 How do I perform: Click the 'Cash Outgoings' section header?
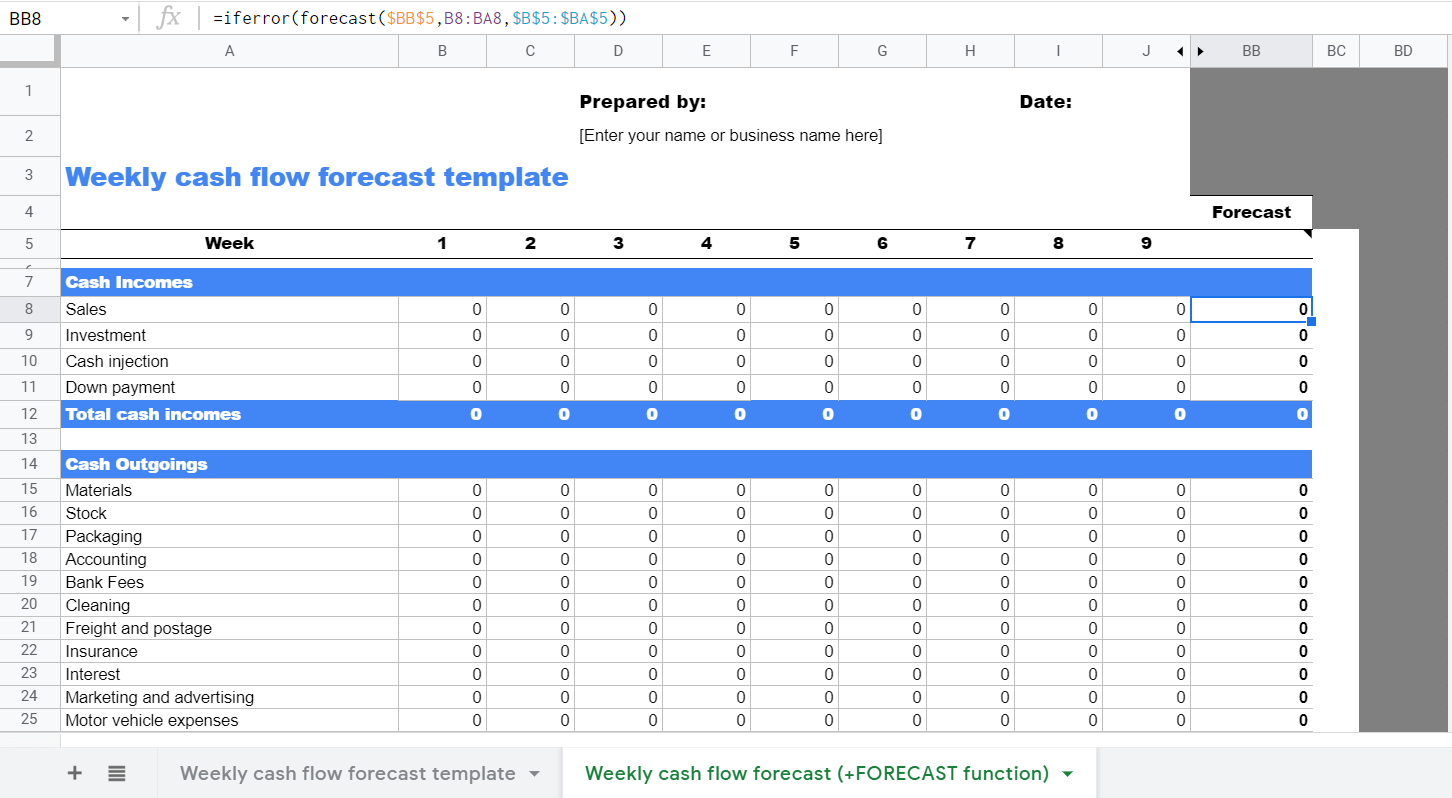coord(136,464)
